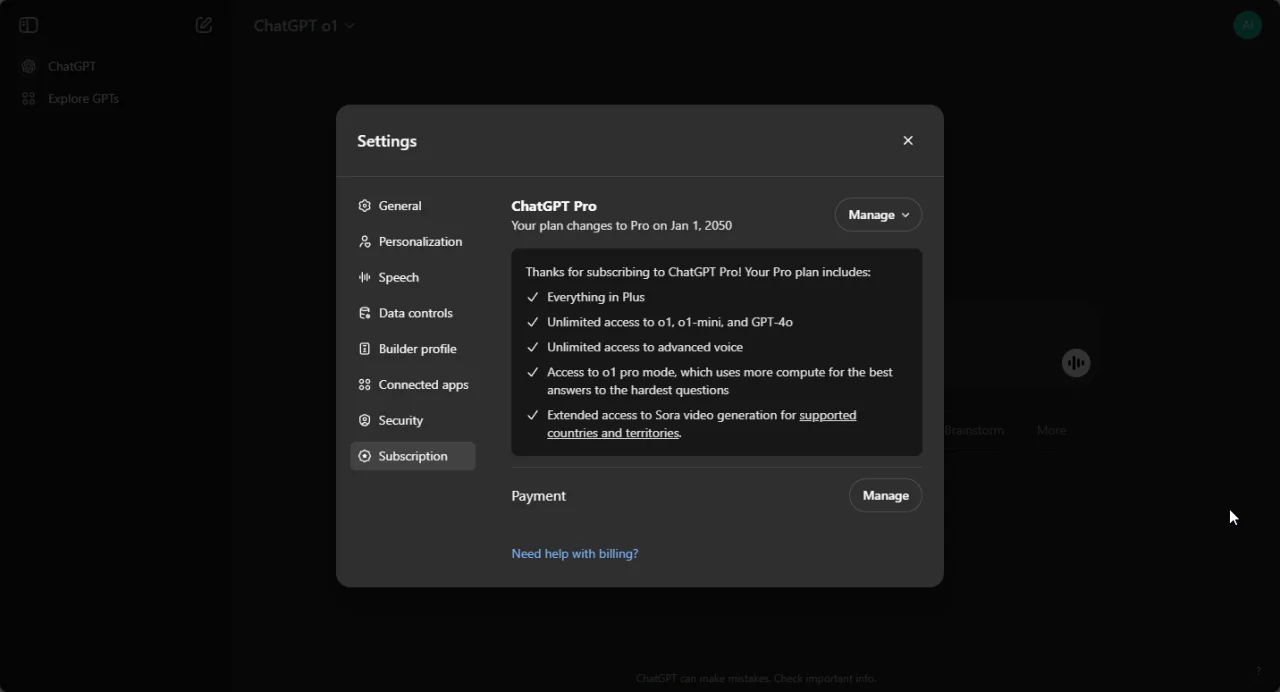
Task: Toggle the sidebar panel icon
Action: pyautogui.click(x=28, y=25)
